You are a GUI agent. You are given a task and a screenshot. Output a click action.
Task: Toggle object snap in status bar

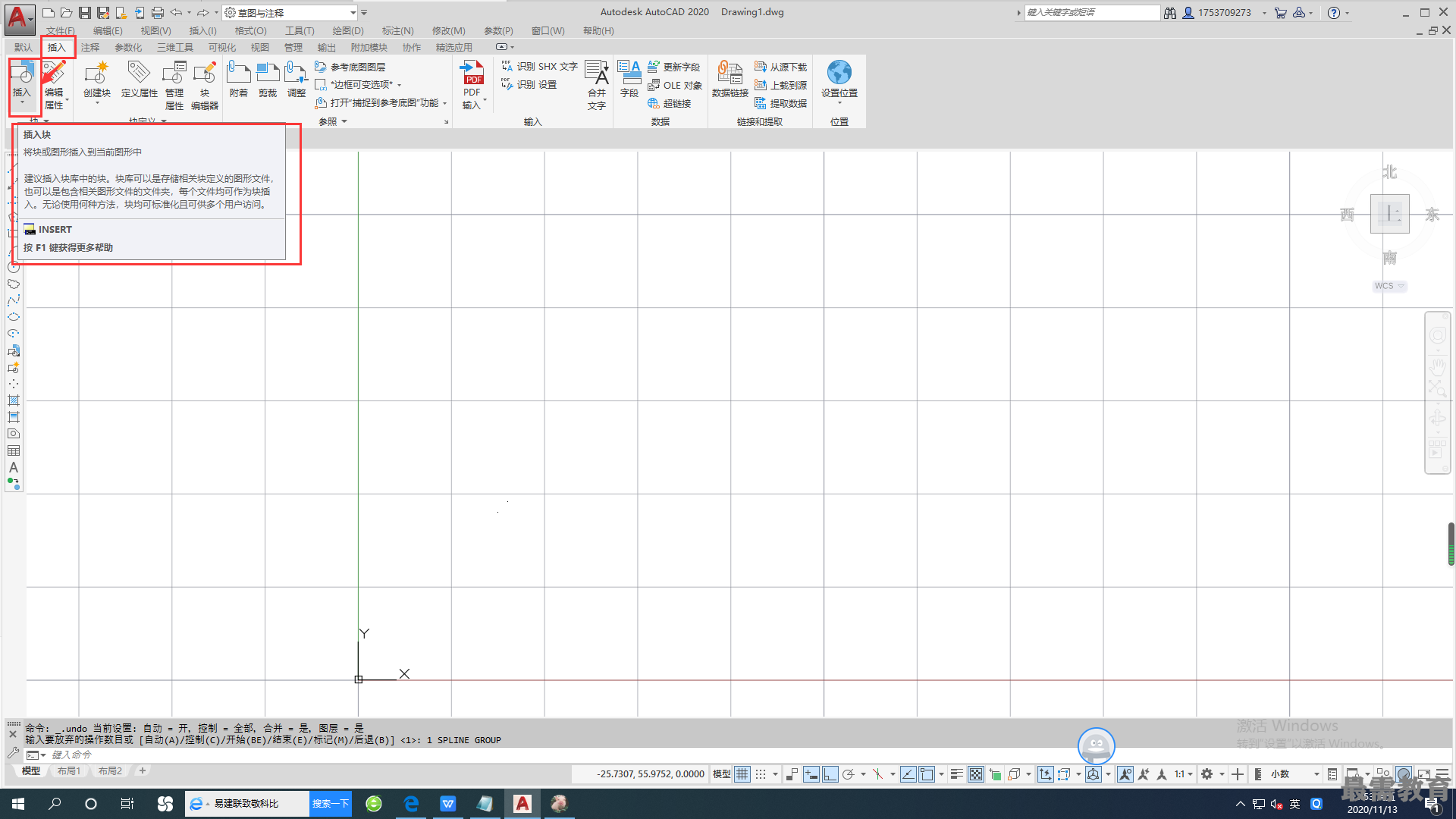tap(927, 774)
